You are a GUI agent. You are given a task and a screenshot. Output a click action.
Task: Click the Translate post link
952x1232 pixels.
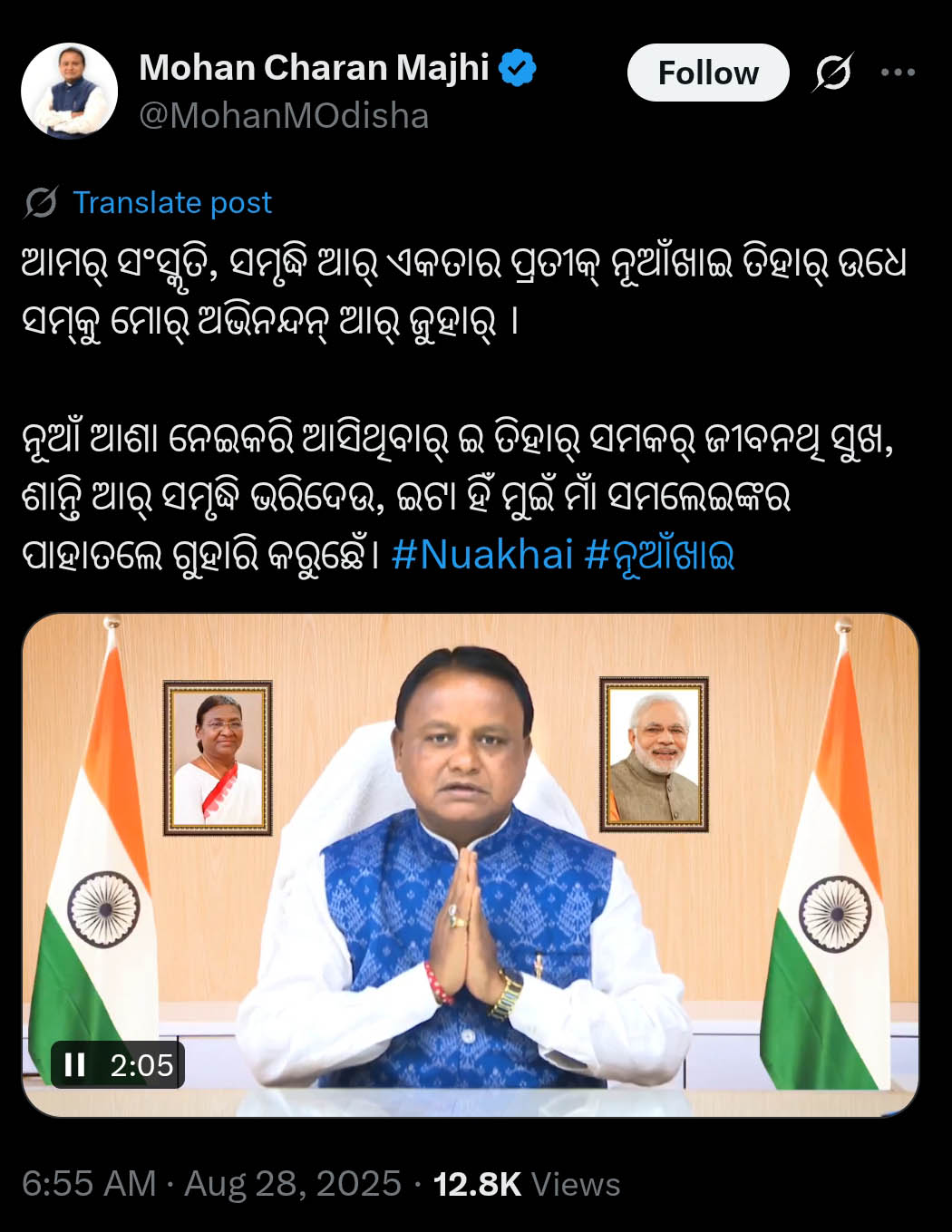point(172,202)
